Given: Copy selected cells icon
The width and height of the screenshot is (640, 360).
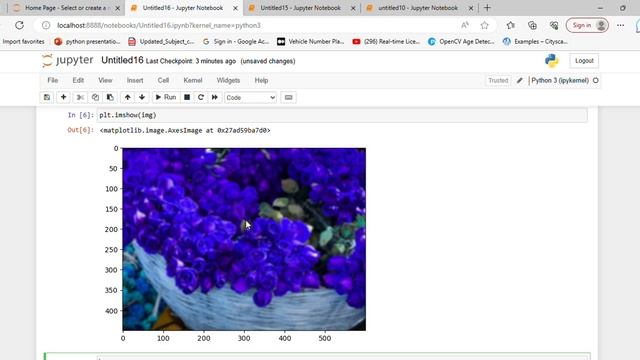Looking at the screenshot, I should pyautogui.click(x=95, y=98).
